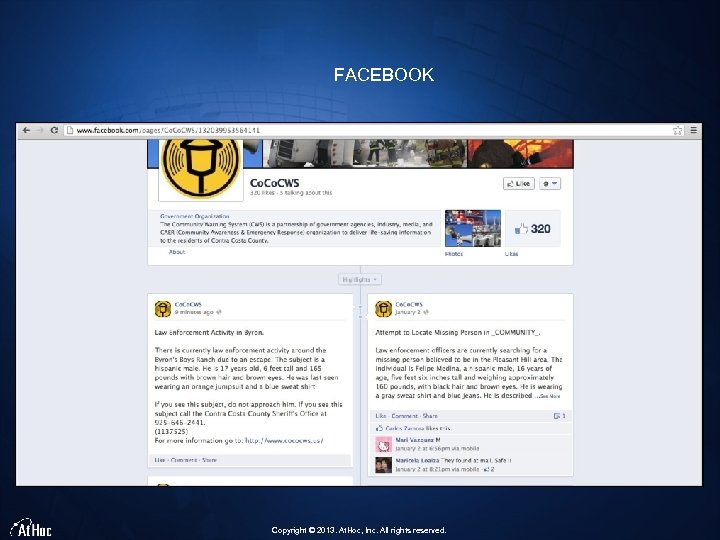
Task: Click the Government Organization category link
Action: (195, 216)
